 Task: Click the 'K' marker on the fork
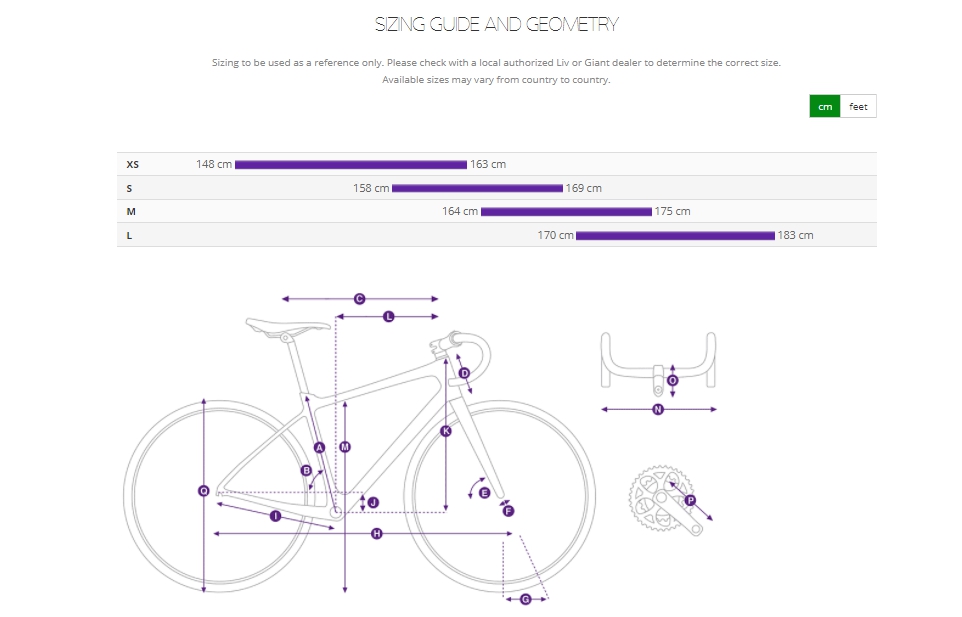pyautogui.click(x=446, y=431)
